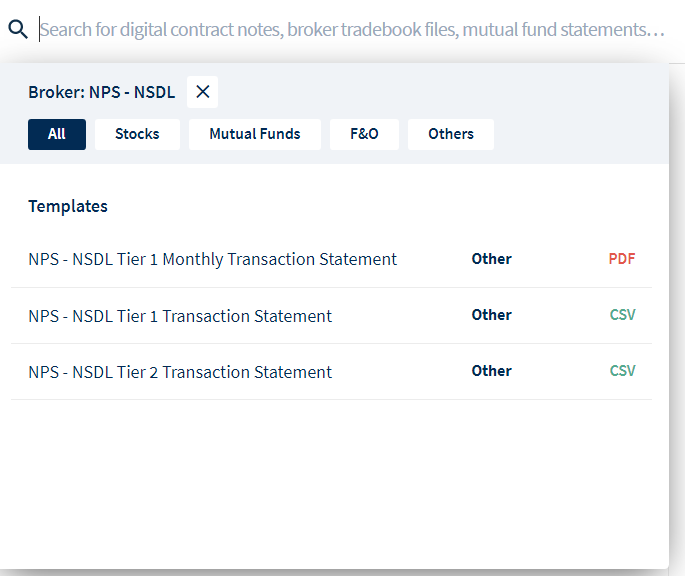The width and height of the screenshot is (685, 576).
Task: Click Other tag on Monthly Transaction row
Action: point(491,259)
